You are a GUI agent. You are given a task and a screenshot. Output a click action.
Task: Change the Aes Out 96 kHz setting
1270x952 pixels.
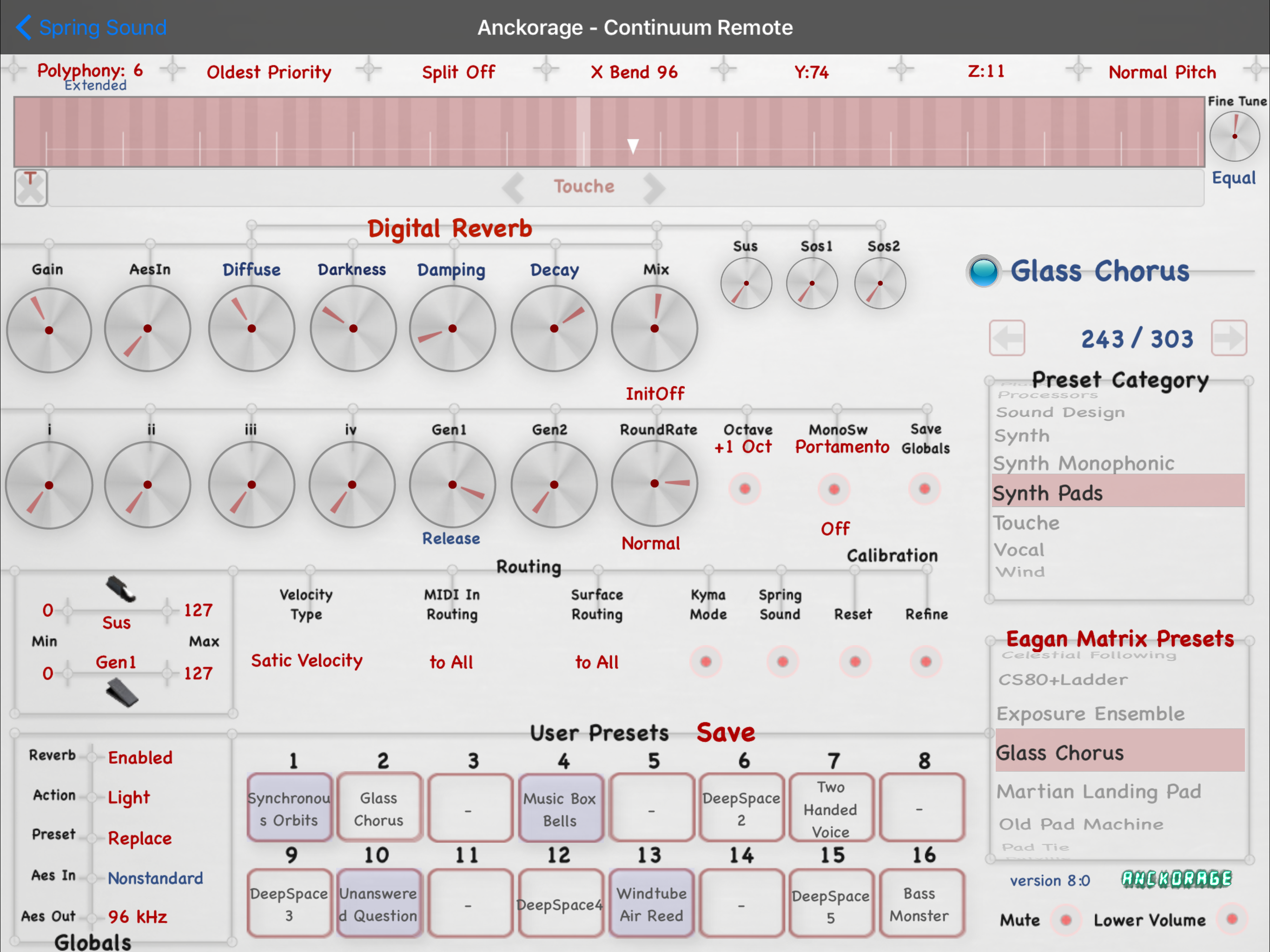pyautogui.click(x=138, y=916)
